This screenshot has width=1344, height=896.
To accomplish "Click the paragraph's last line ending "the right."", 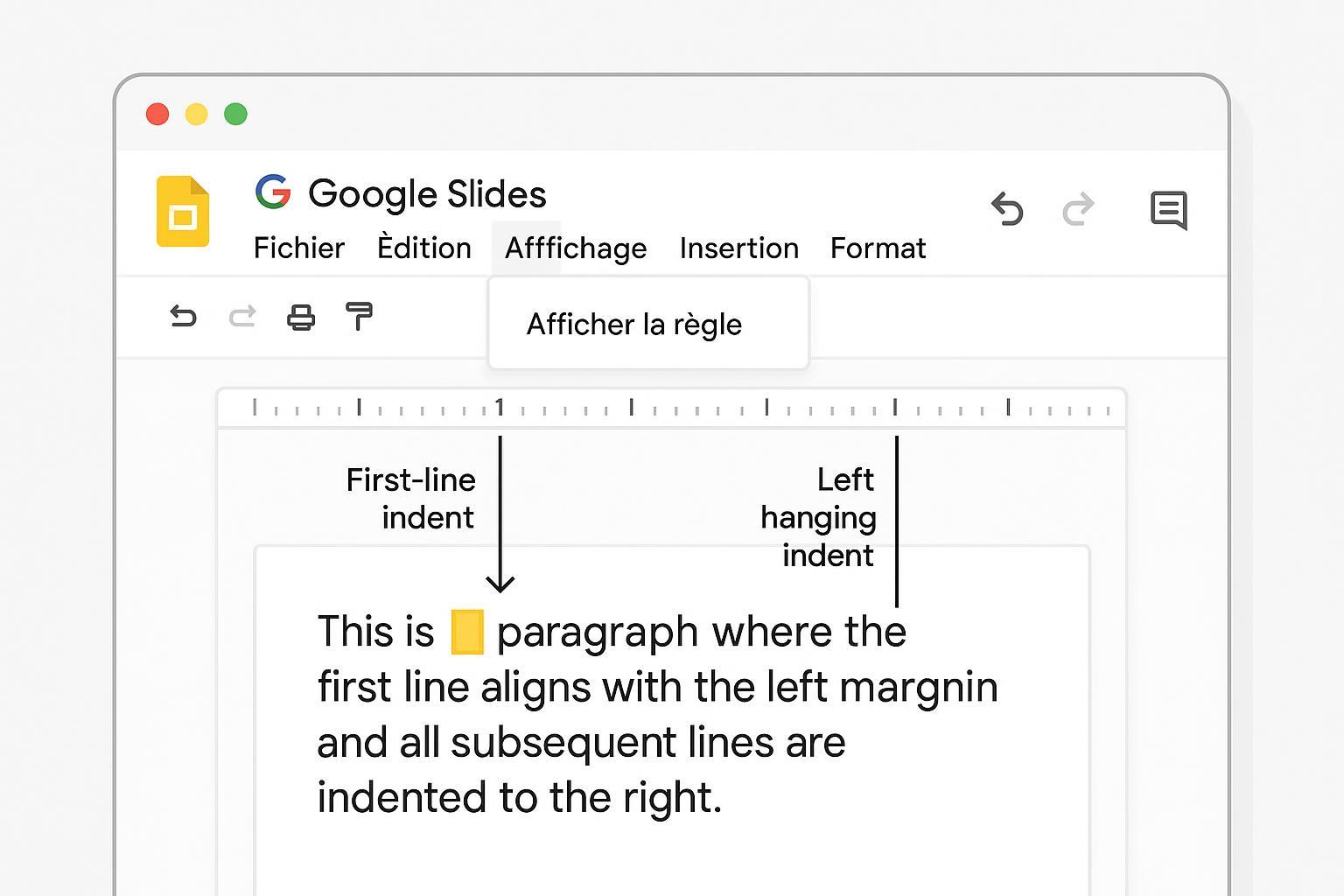I will [x=519, y=798].
